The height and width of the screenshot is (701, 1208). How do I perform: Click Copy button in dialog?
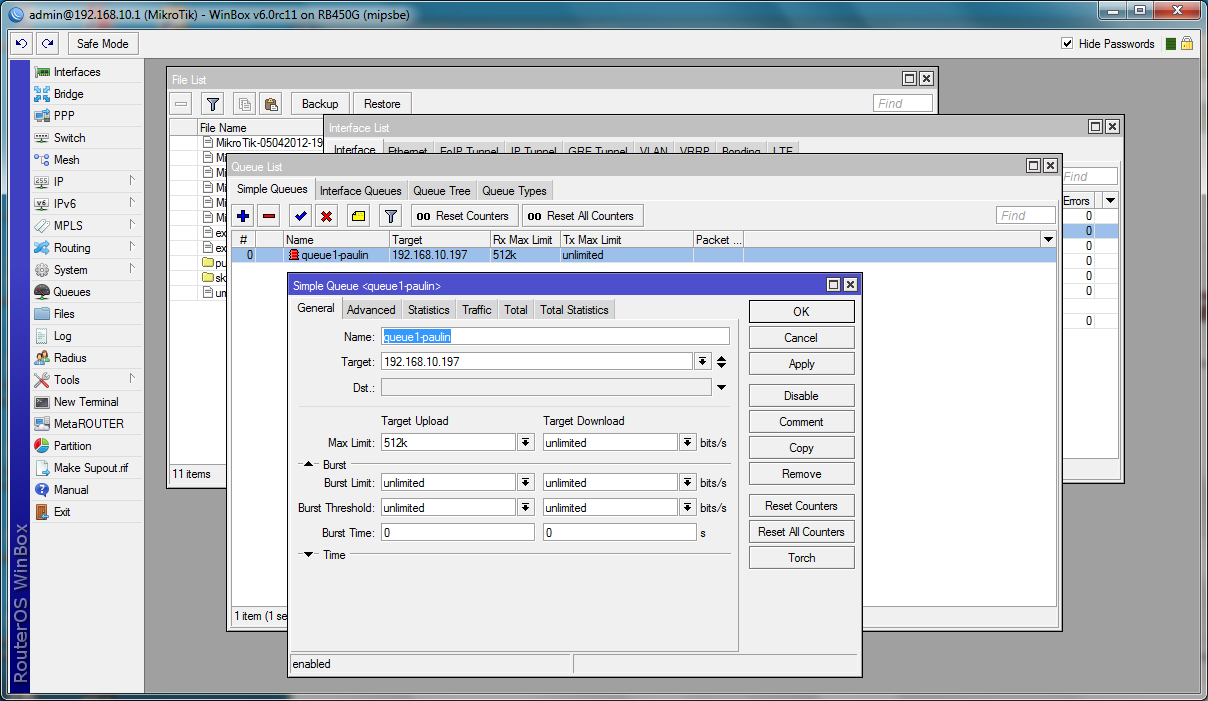[x=802, y=448]
